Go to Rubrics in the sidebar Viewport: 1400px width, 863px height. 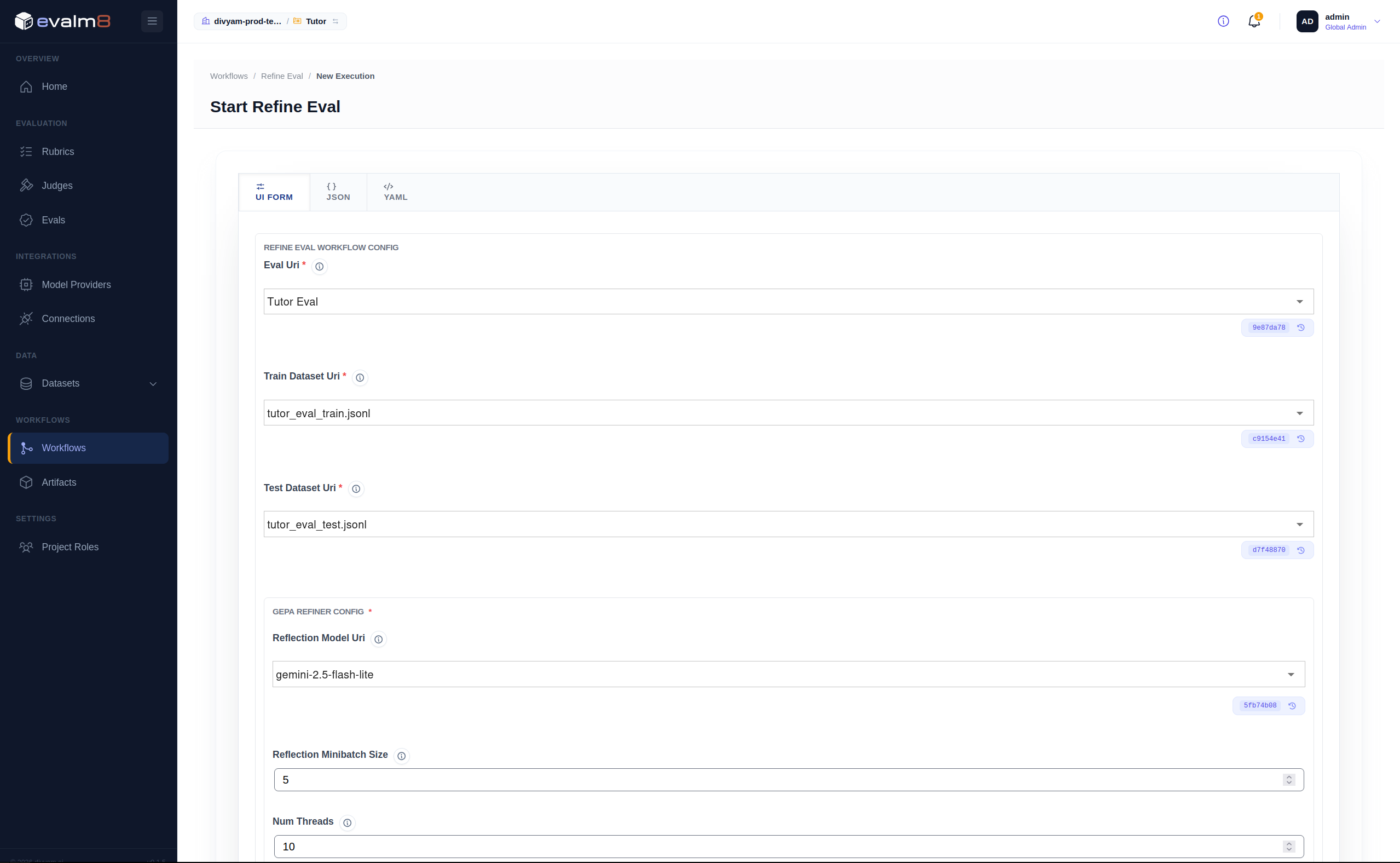tap(89, 152)
